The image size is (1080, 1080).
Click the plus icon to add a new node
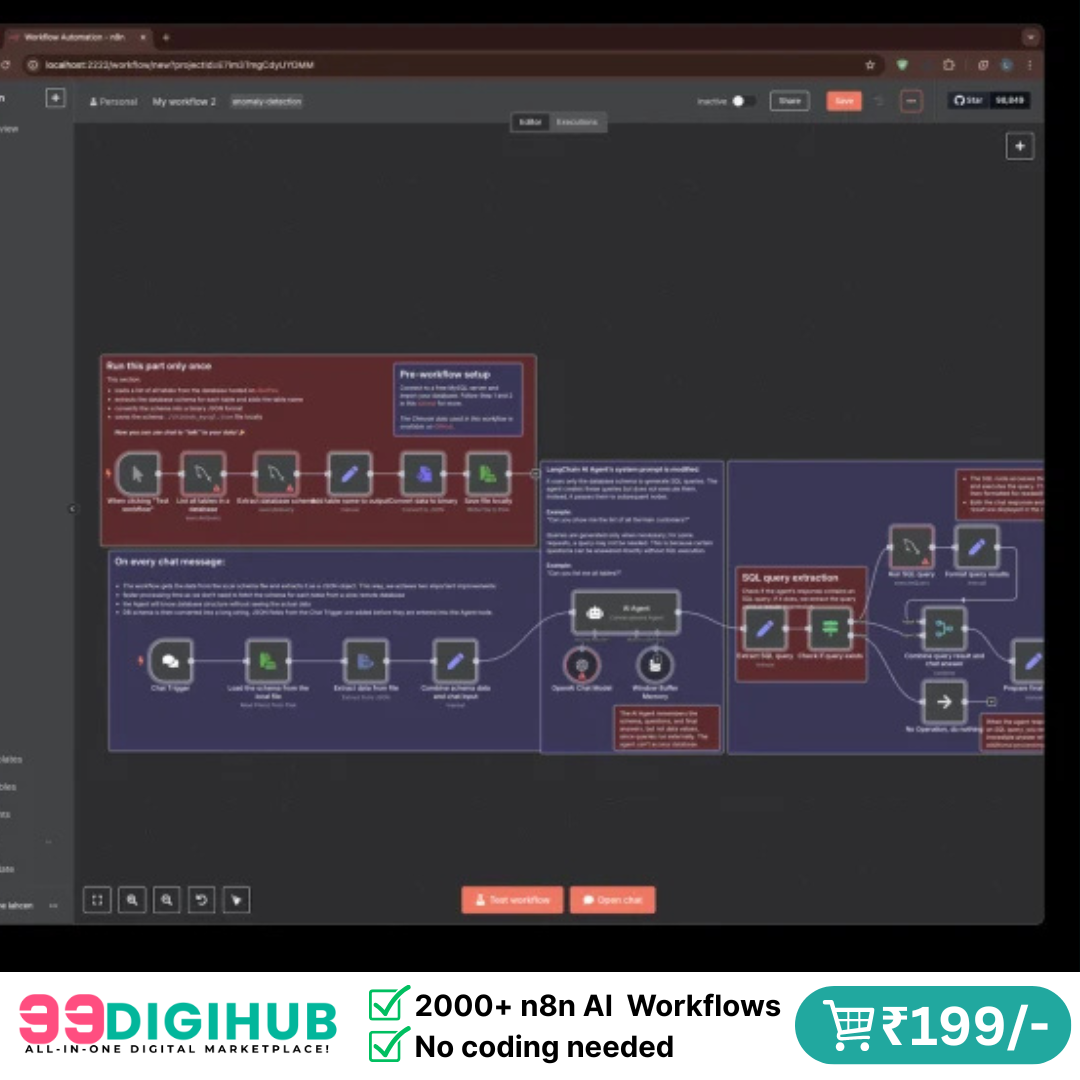pos(1020,146)
